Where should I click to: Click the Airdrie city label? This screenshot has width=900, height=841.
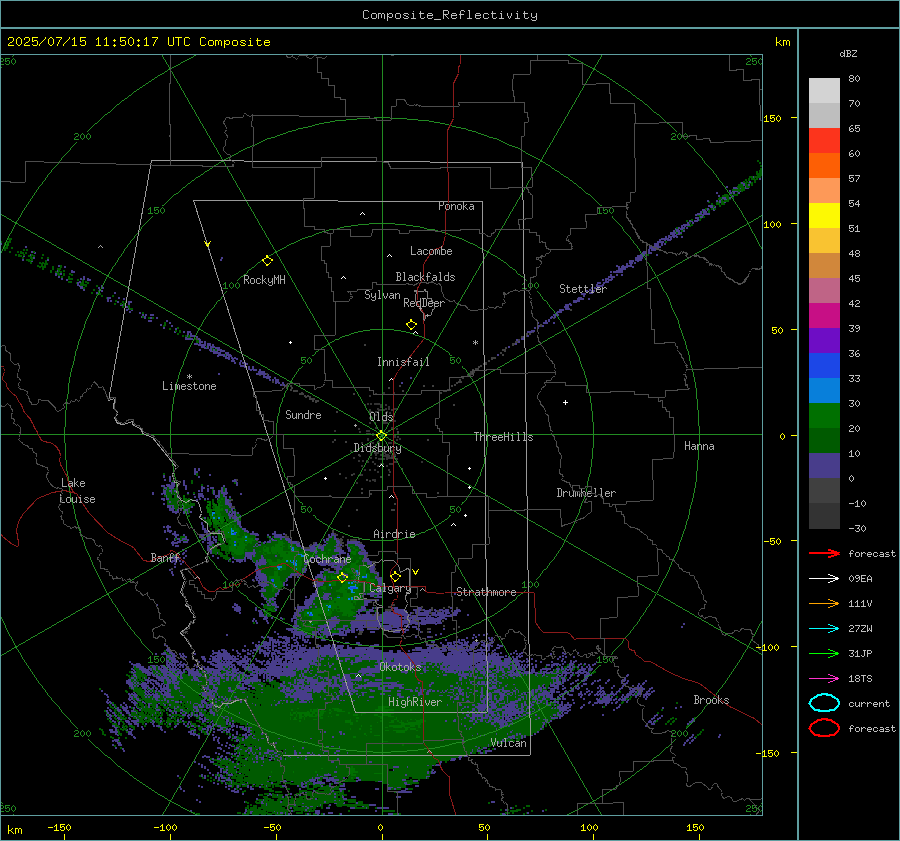(394, 534)
